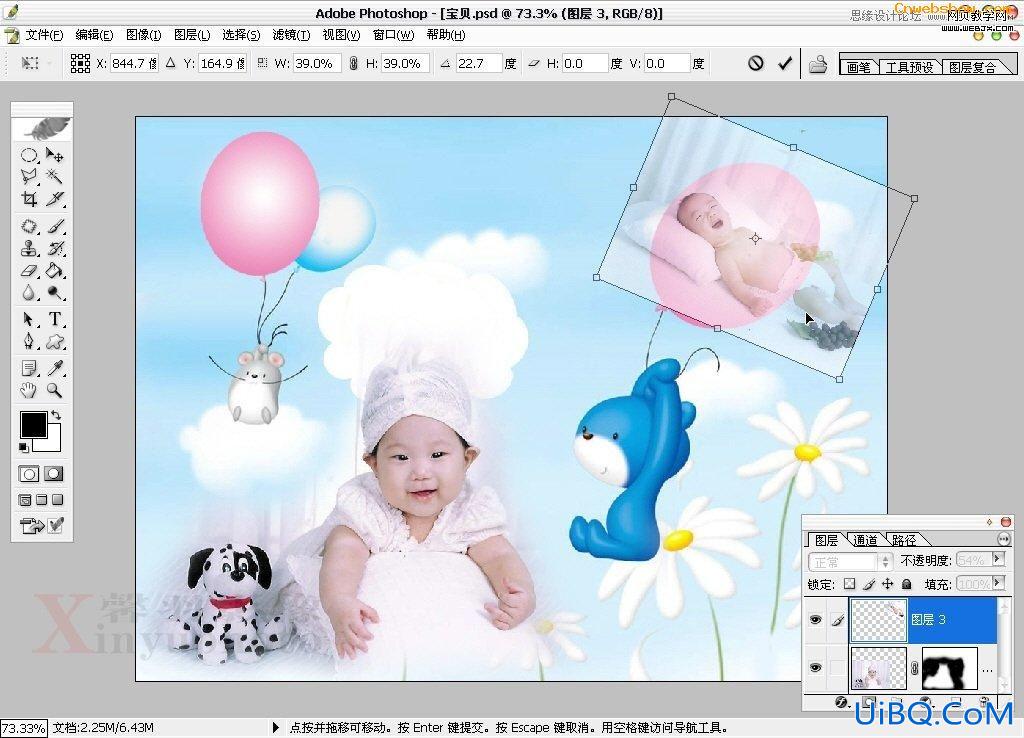Switch to Full Screen with Menu Bar
The width and height of the screenshot is (1024, 738).
point(41,500)
